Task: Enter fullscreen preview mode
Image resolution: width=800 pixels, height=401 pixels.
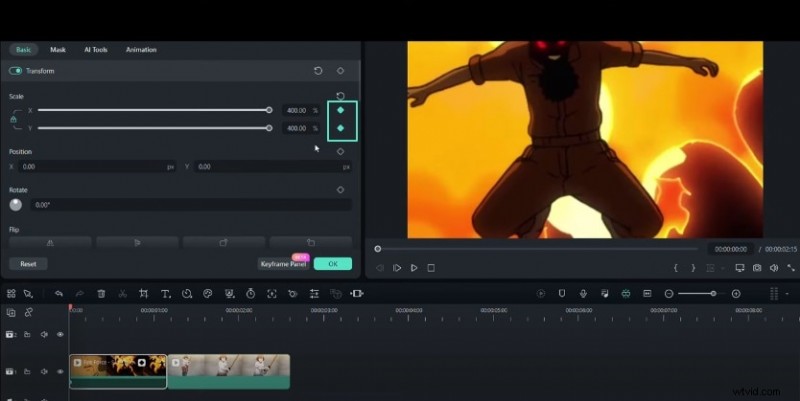Action: click(x=791, y=268)
